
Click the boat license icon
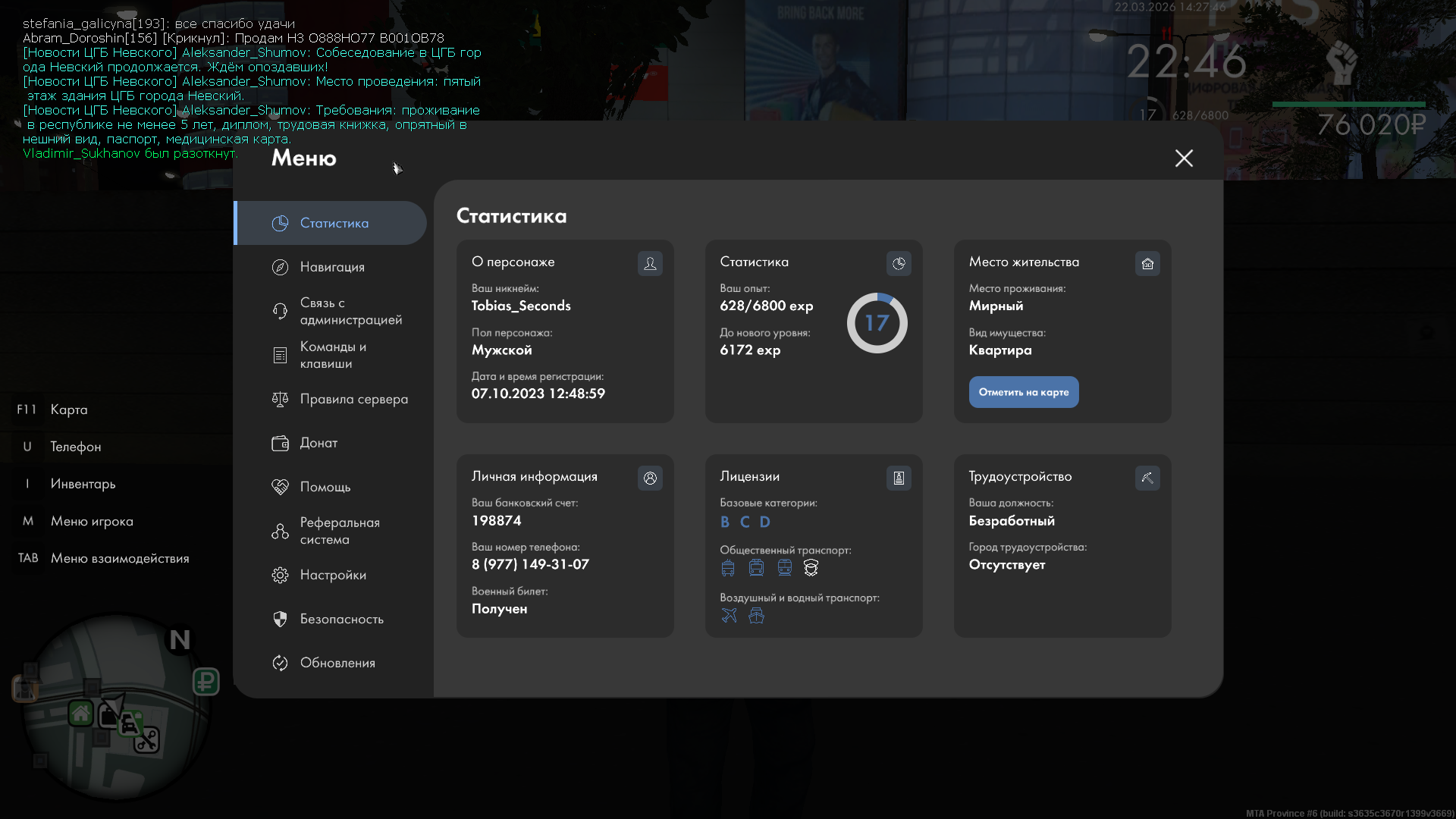tap(756, 615)
